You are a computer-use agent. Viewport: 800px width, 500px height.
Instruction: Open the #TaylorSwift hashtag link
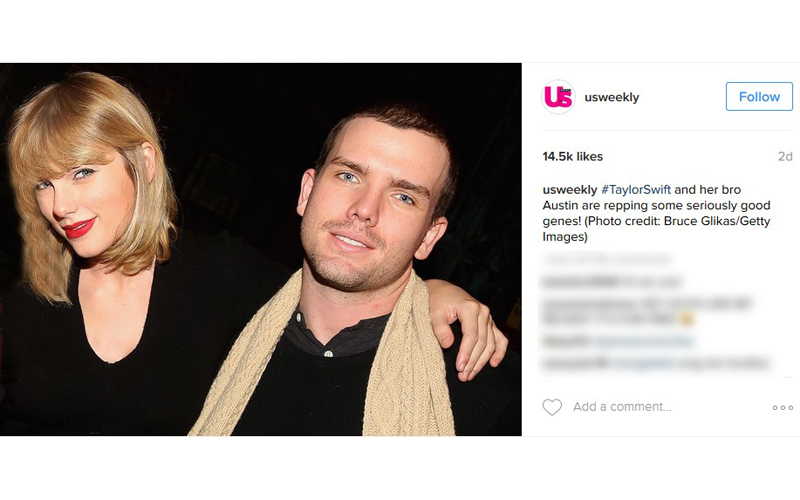click(x=636, y=190)
